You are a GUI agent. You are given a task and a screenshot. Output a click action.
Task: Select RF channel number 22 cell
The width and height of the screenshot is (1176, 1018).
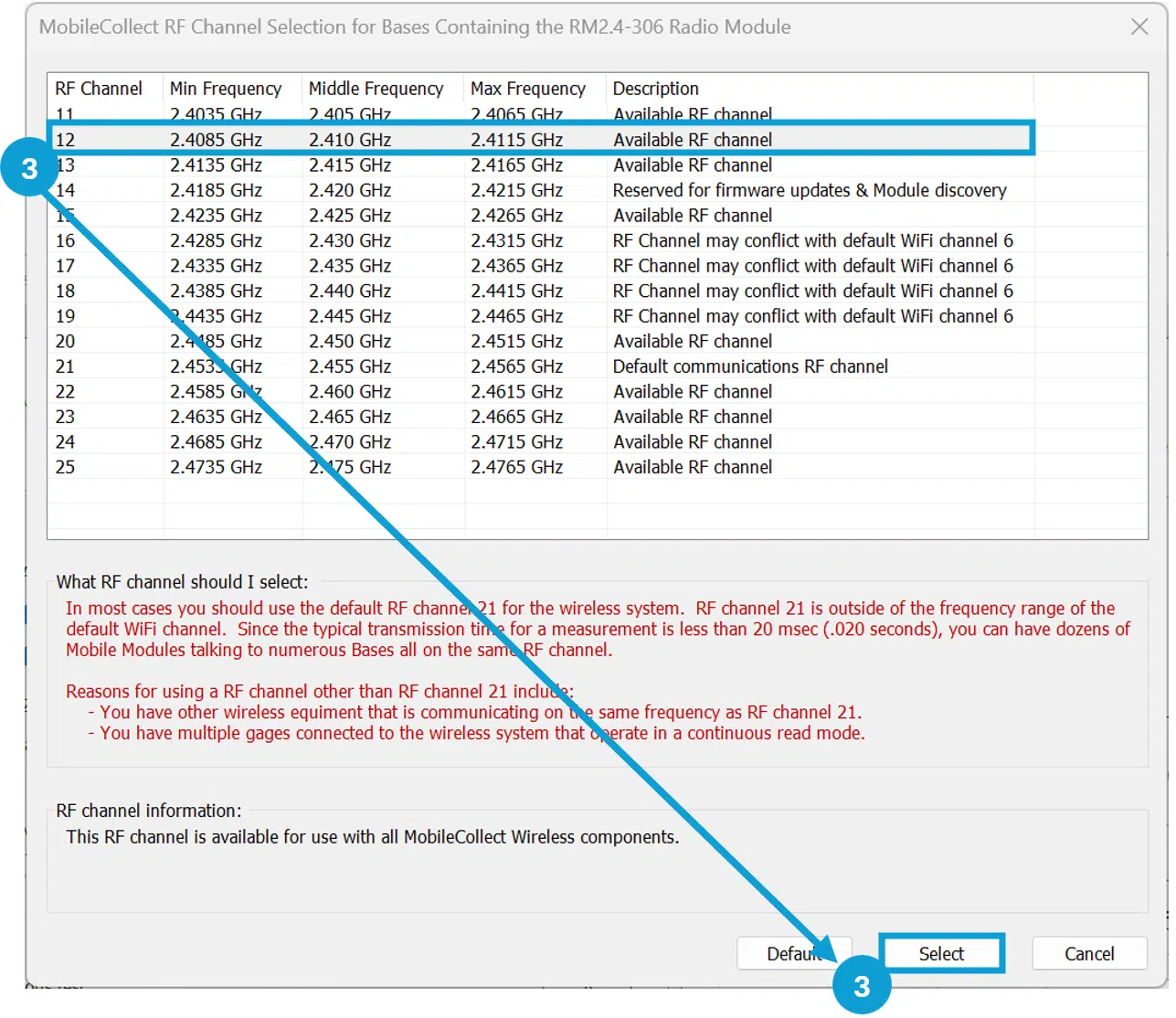65,391
